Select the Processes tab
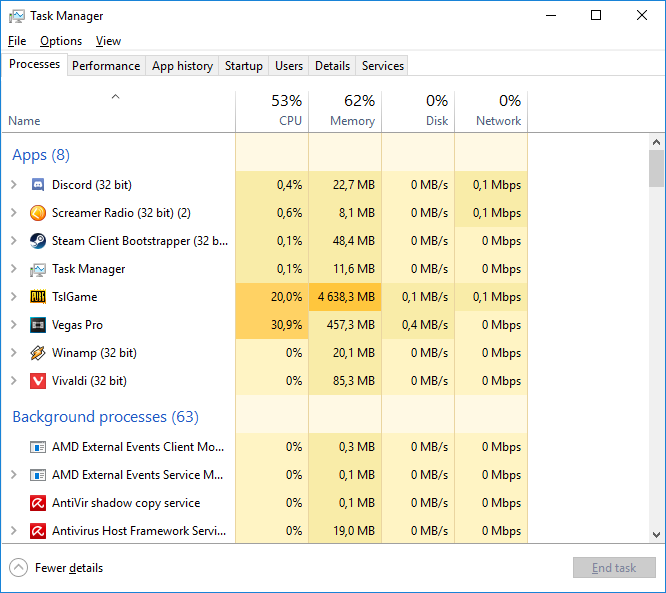 (x=34, y=64)
